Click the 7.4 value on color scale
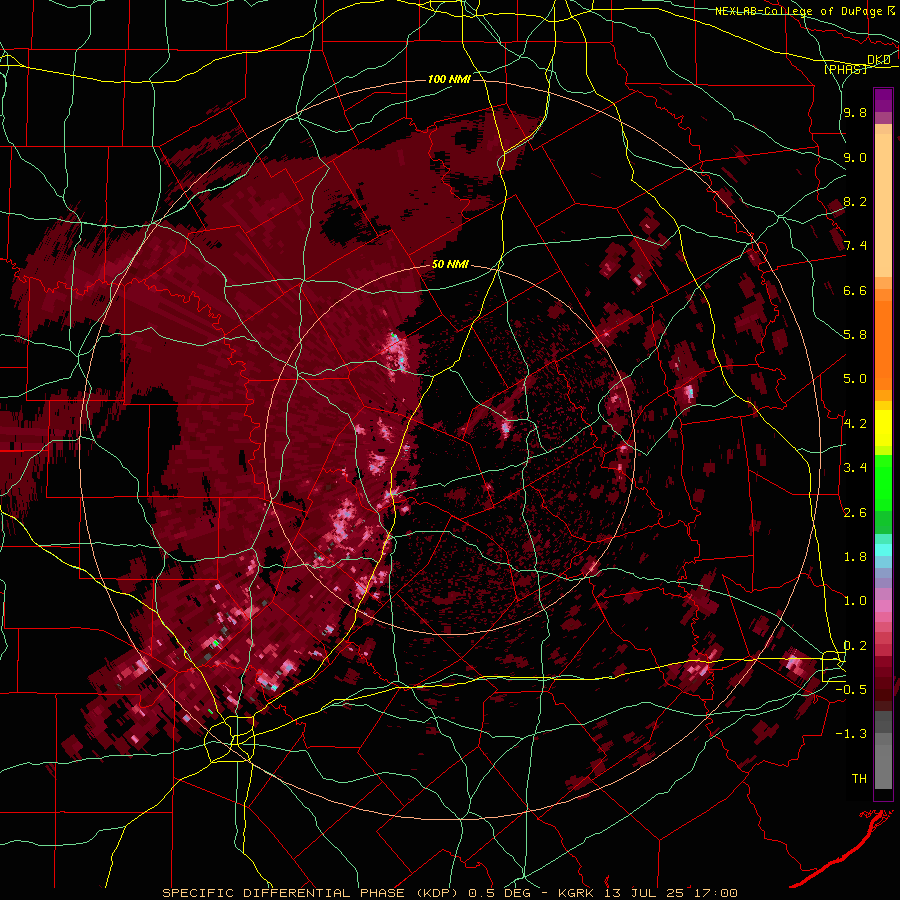The height and width of the screenshot is (900, 900). tap(855, 246)
